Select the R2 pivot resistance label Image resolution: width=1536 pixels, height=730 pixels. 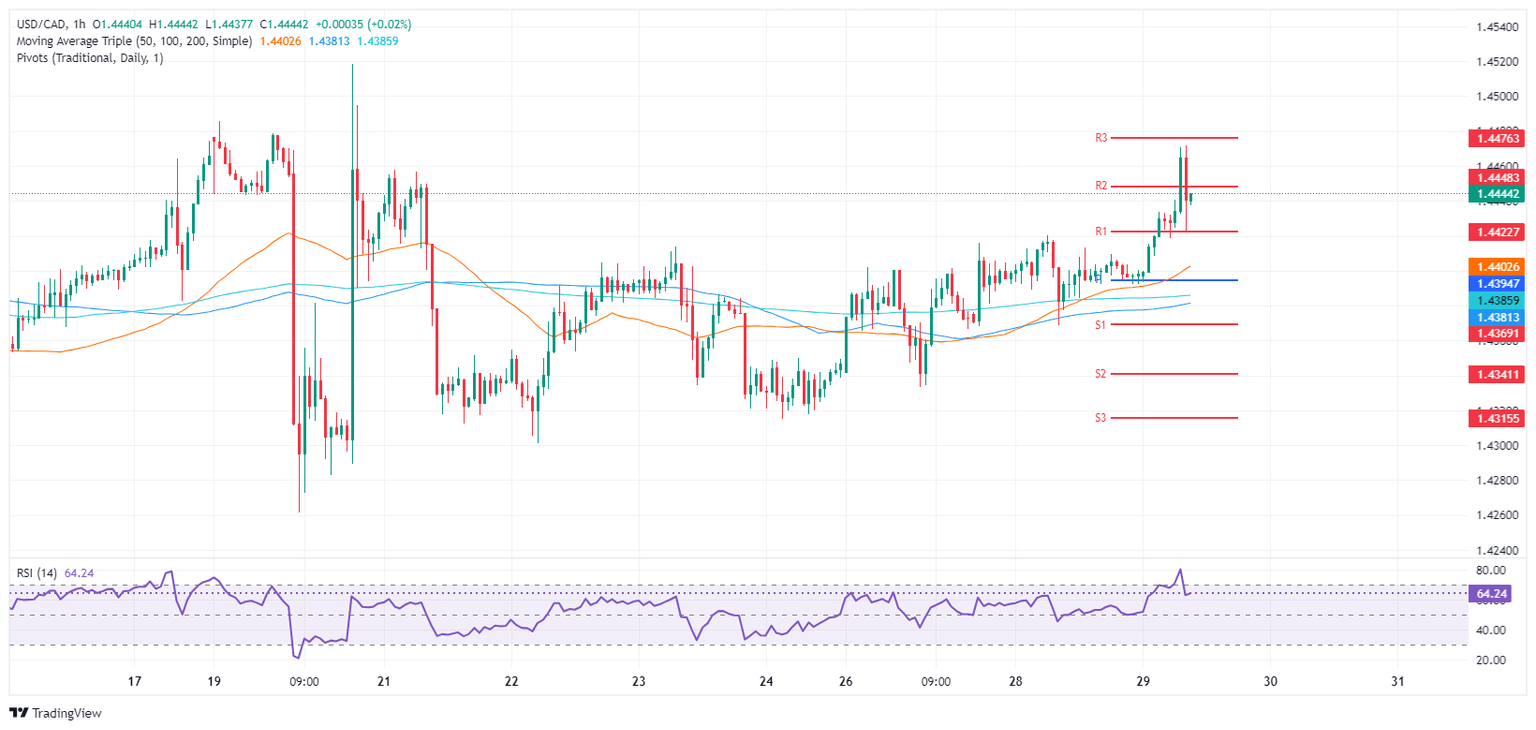click(1101, 186)
